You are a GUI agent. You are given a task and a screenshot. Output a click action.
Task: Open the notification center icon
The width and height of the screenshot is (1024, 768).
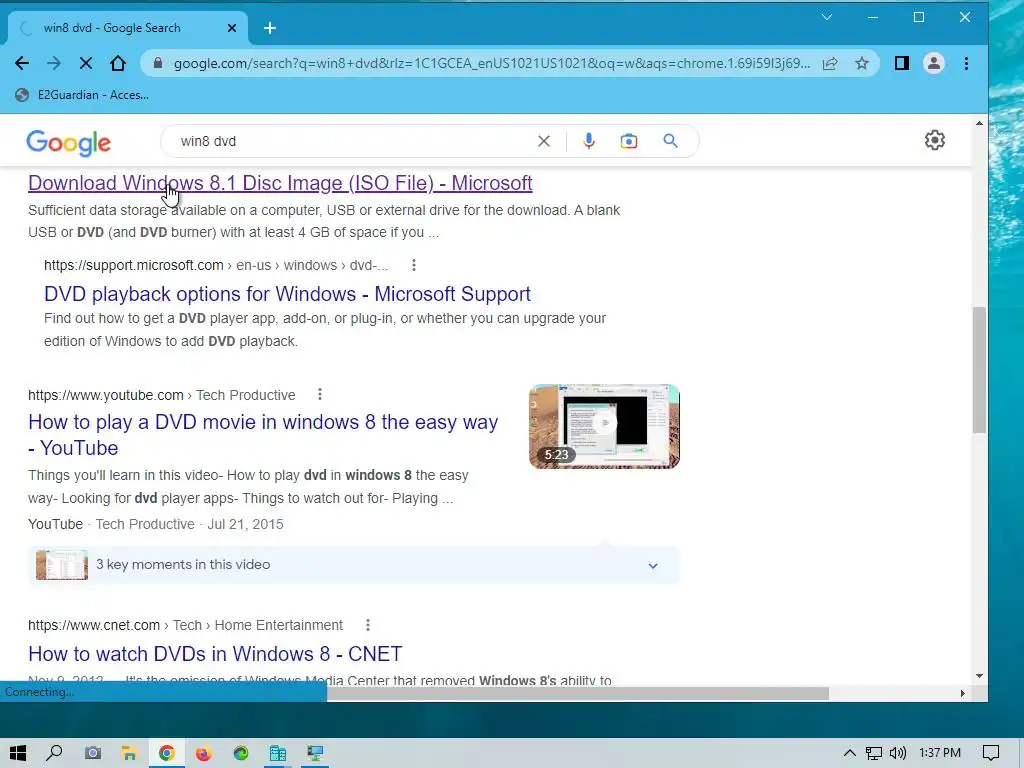point(991,753)
